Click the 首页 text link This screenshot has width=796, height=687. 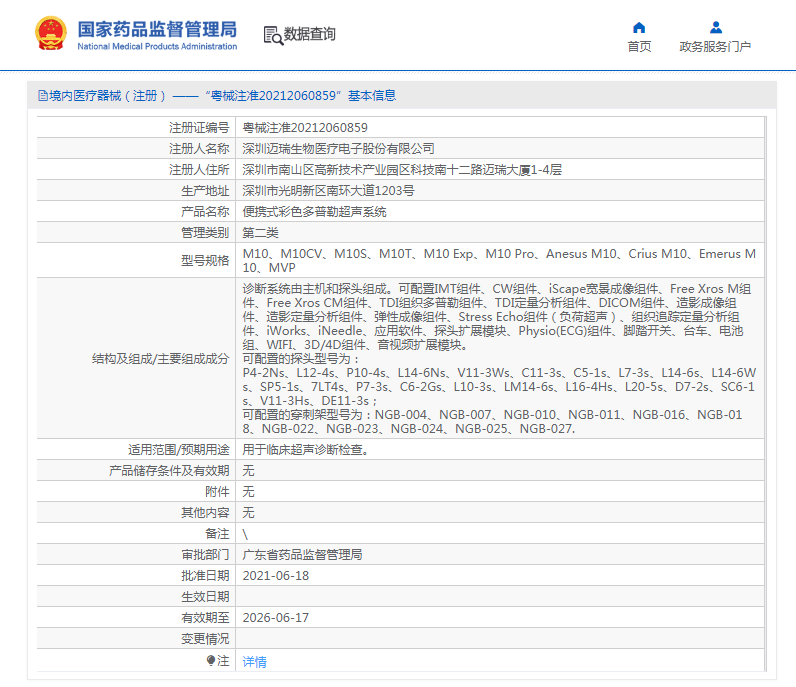coord(639,47)
